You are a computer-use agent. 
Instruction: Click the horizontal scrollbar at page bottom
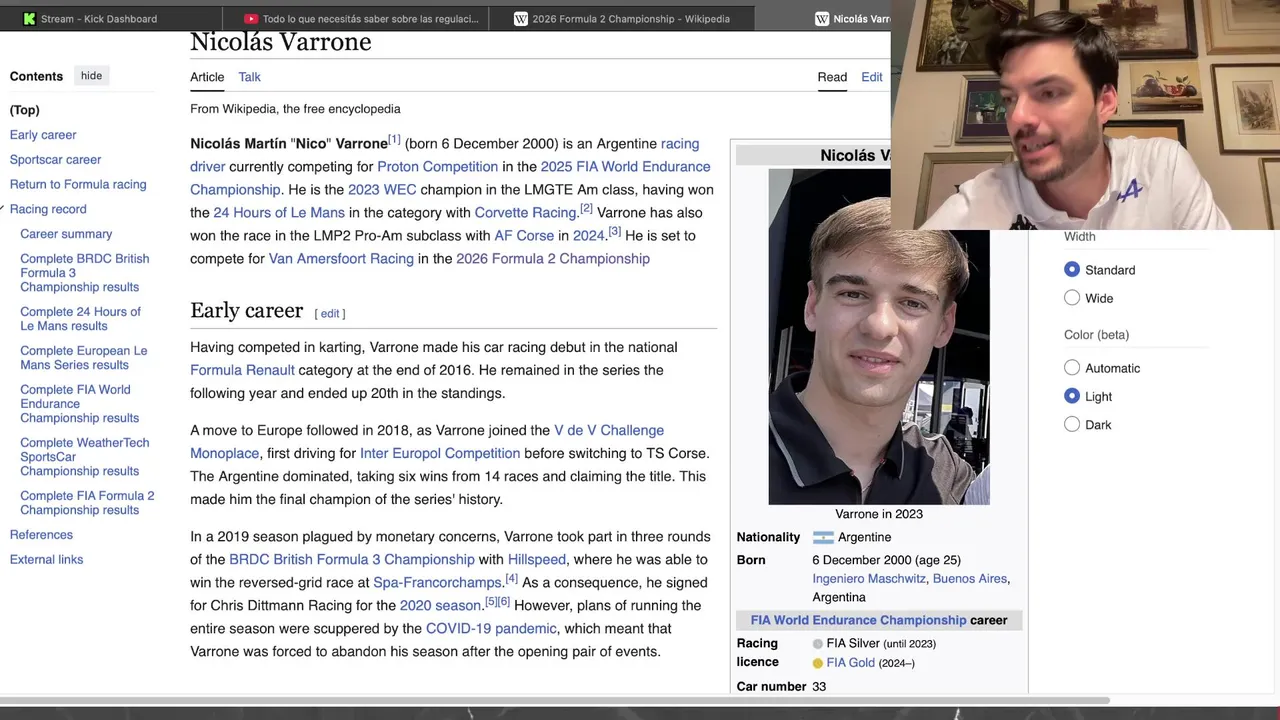[555, 700]
